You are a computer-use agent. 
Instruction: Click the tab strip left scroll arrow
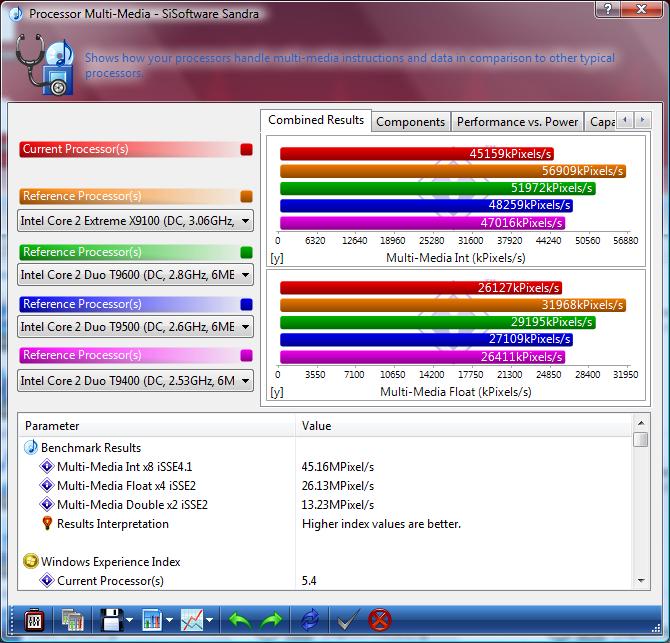tap(625, 120)
